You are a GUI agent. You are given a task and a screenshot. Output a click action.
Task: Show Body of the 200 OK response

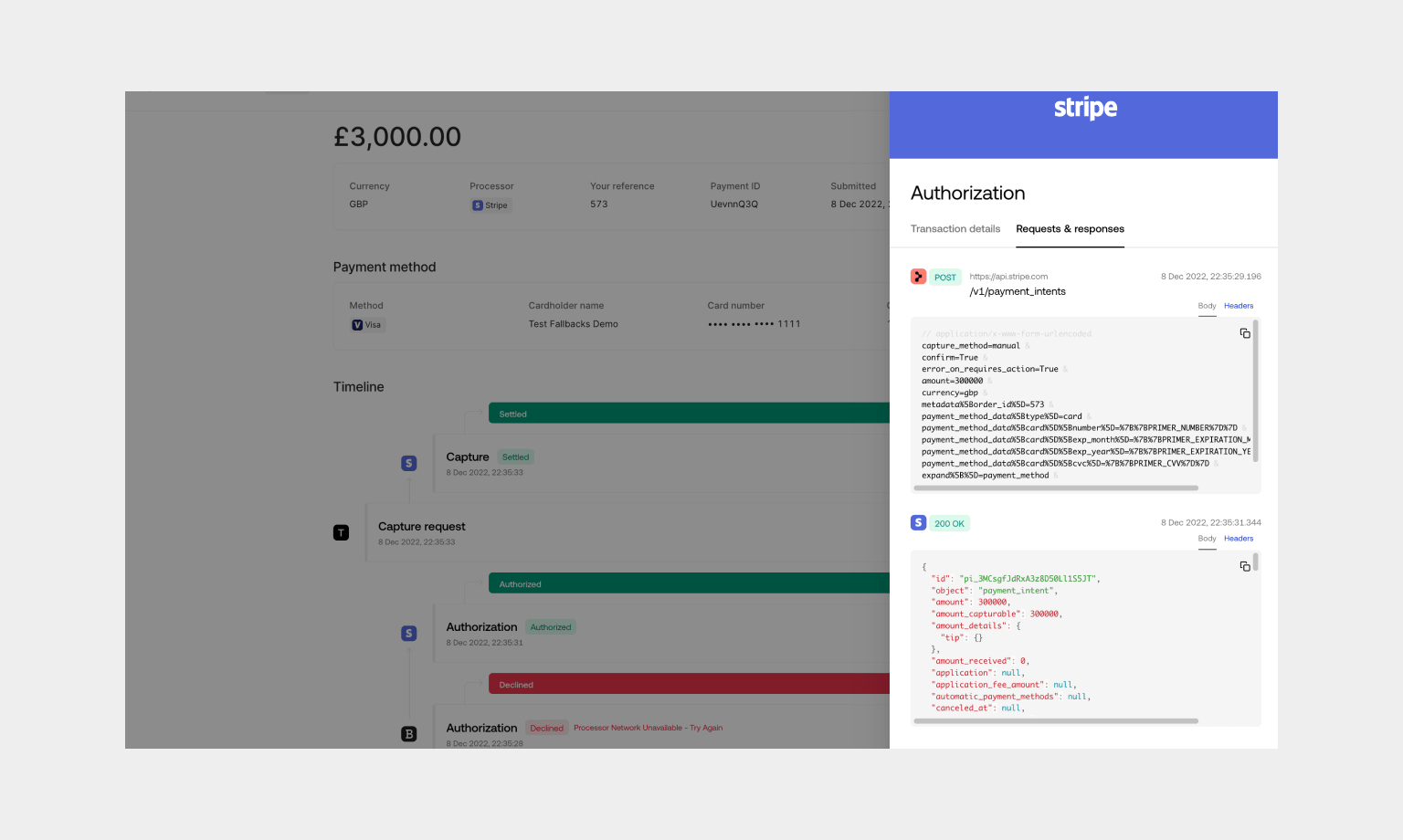coord(1207,539)
